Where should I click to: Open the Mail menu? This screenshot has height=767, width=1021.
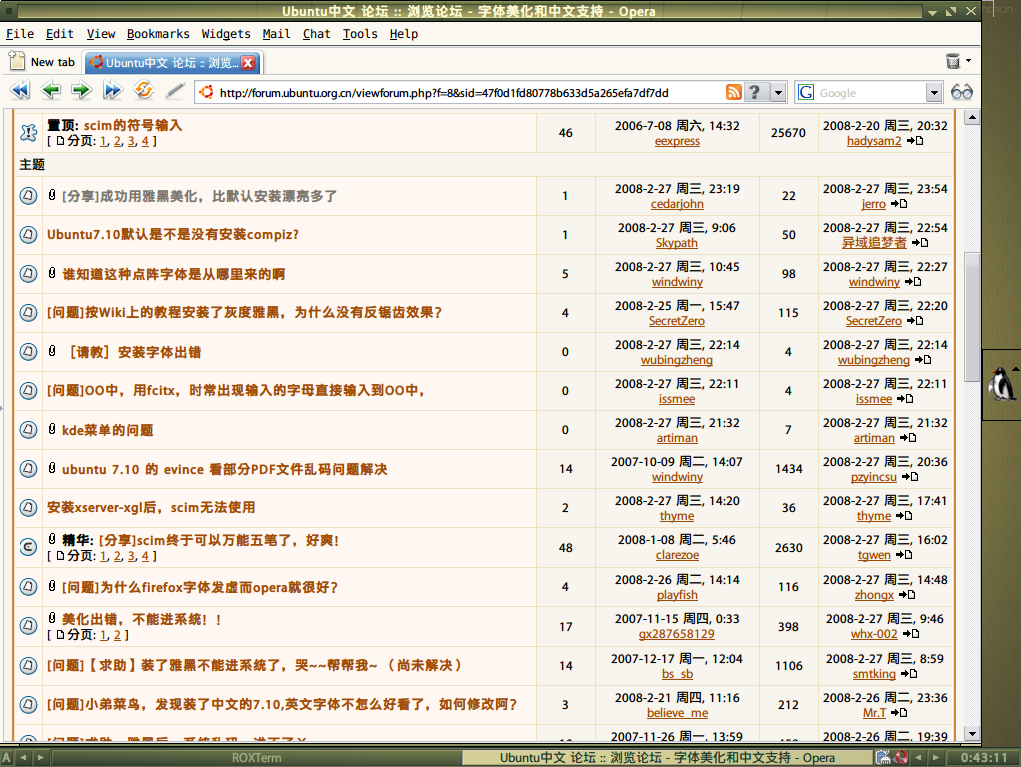(276, 34)
